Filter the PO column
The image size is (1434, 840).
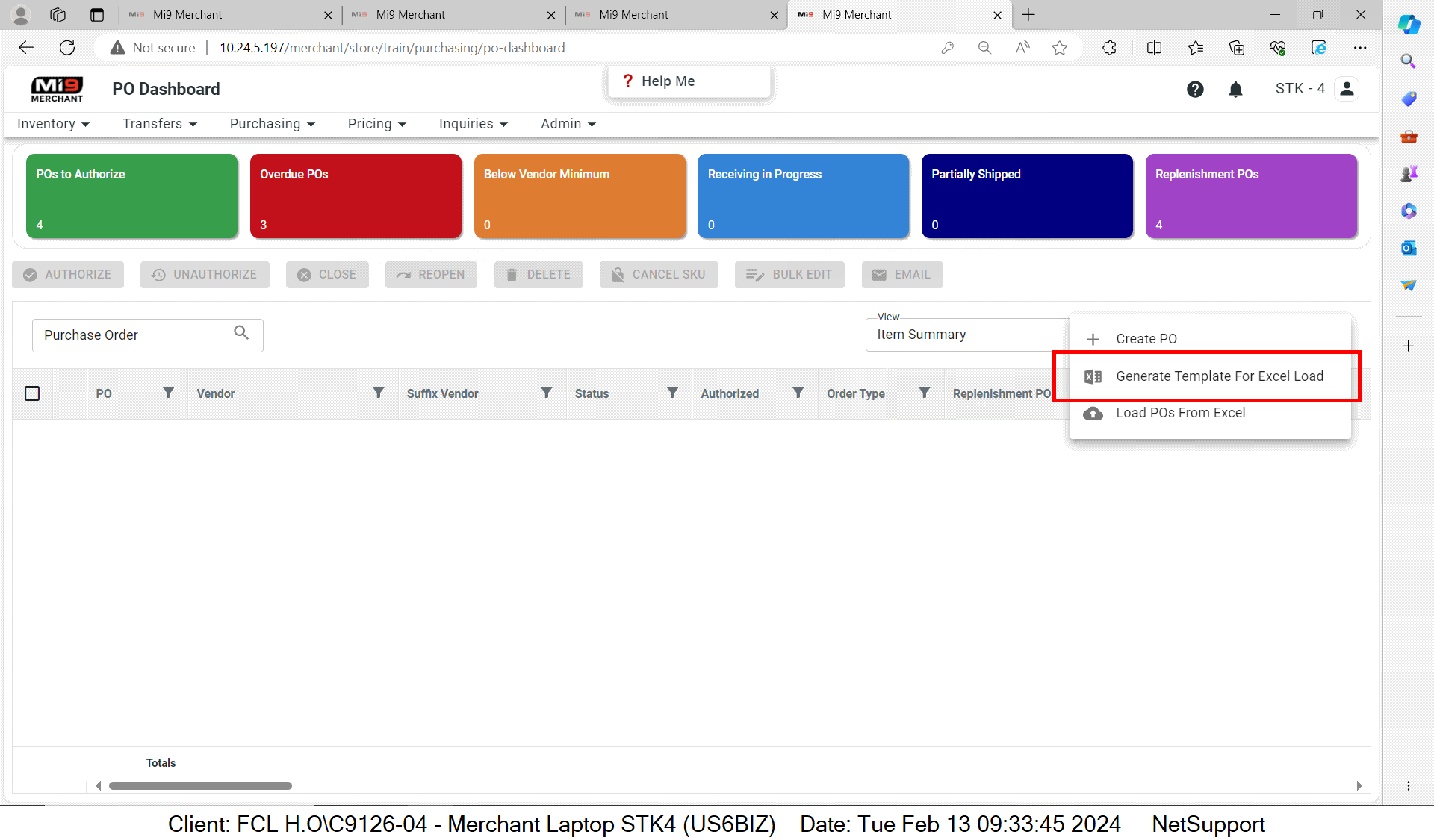click(168, 393)
